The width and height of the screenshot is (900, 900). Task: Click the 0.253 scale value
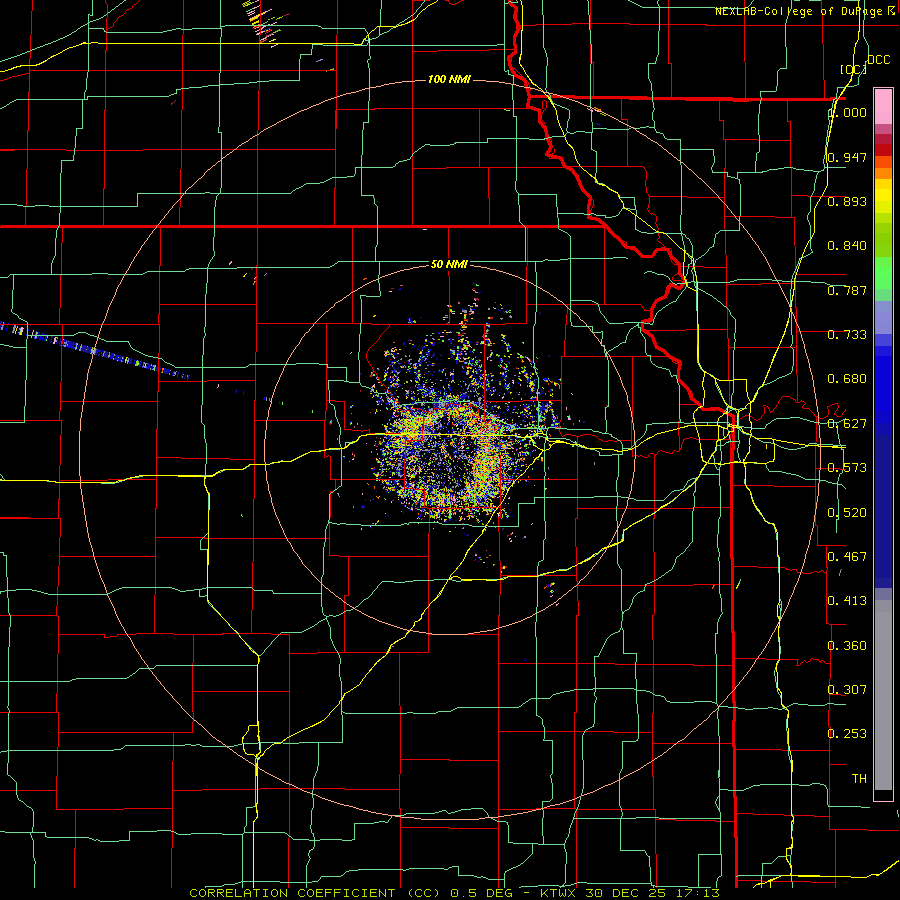tap(847, 734)
